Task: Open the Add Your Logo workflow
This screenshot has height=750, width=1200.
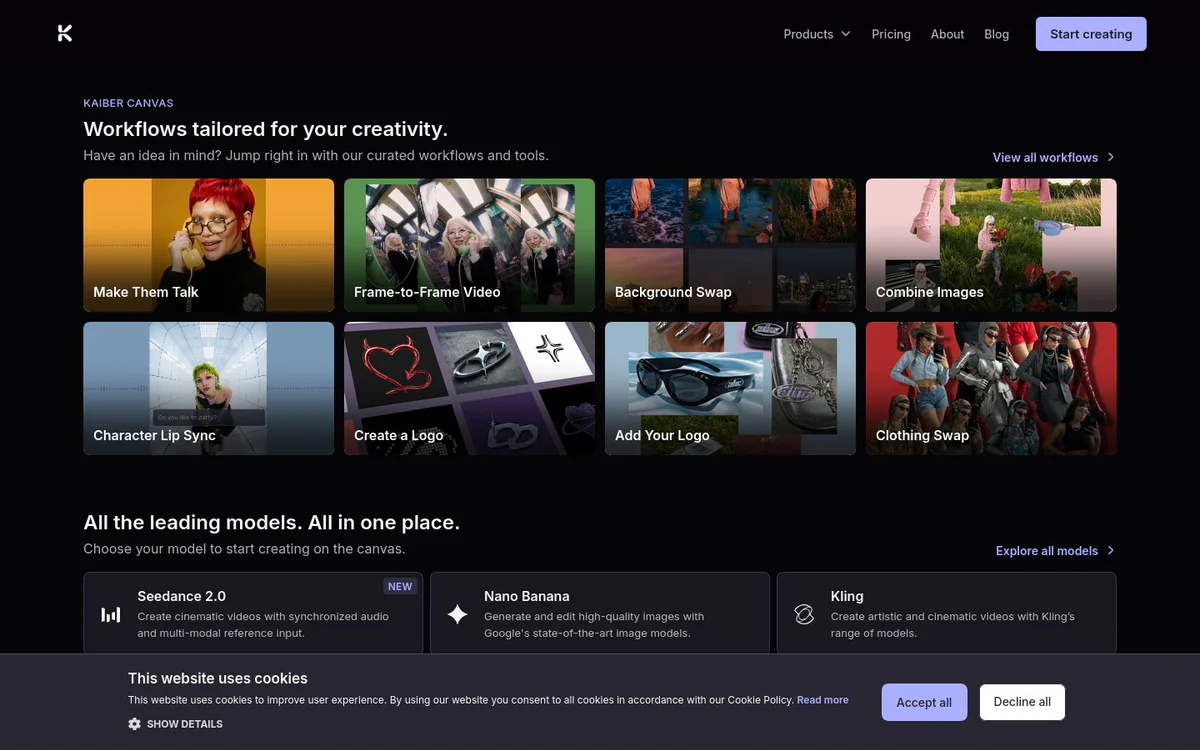Action: point(731,388)
